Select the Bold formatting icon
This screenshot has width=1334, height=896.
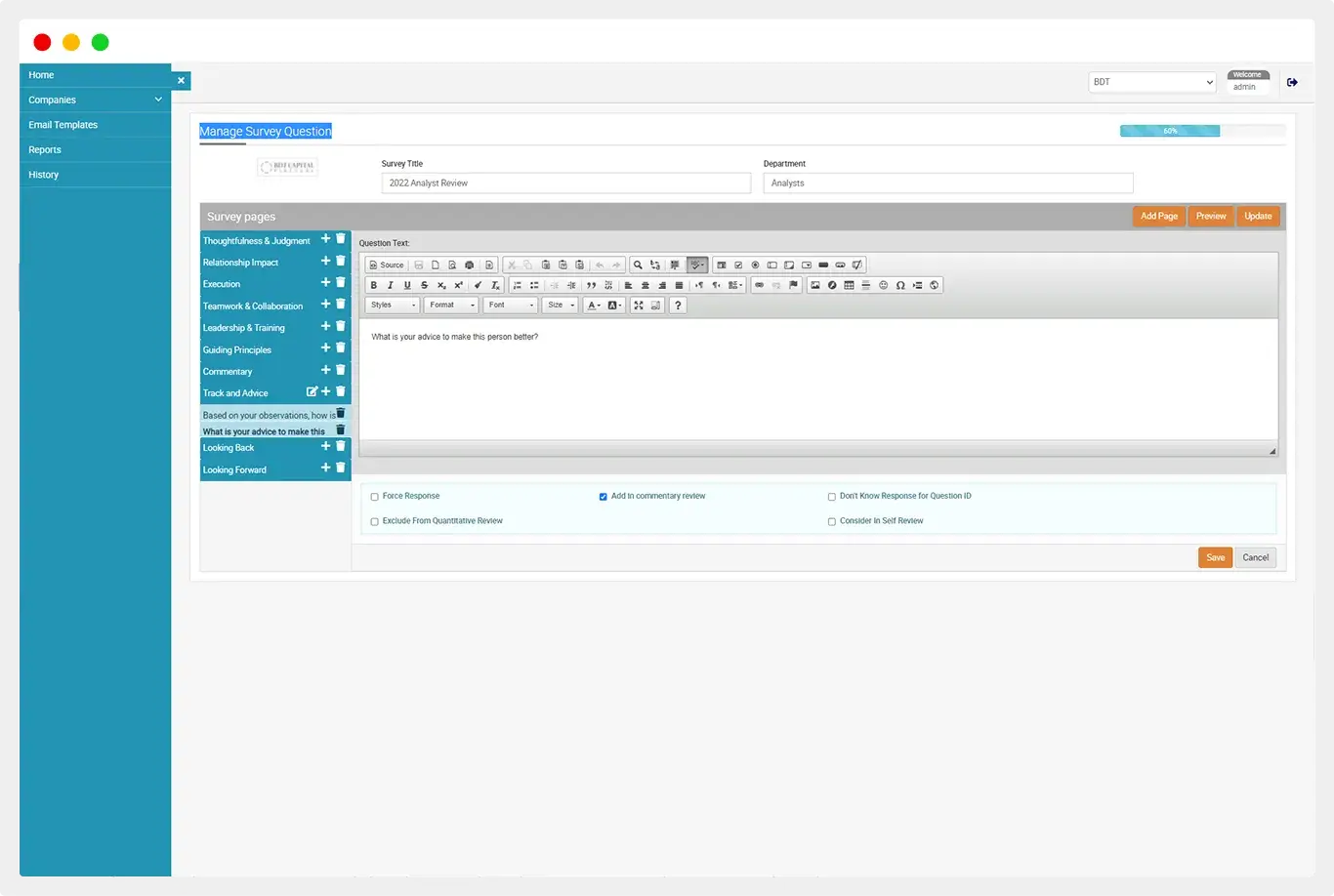point(373,284)
